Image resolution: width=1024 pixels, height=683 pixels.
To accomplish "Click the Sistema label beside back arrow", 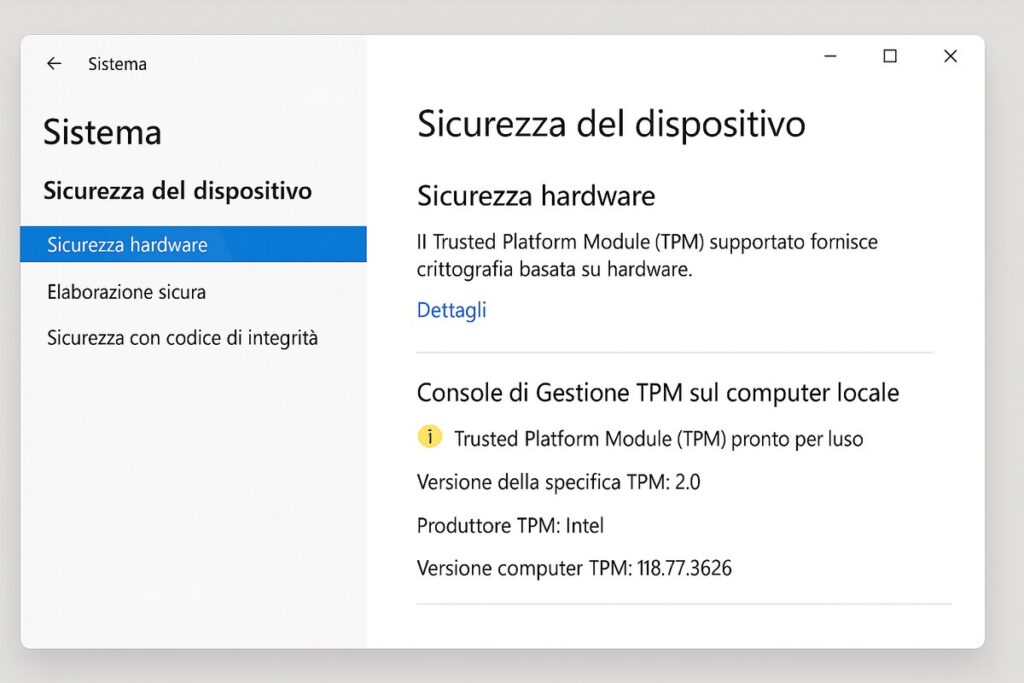I will pyautogui.click(x=117, y=64).
